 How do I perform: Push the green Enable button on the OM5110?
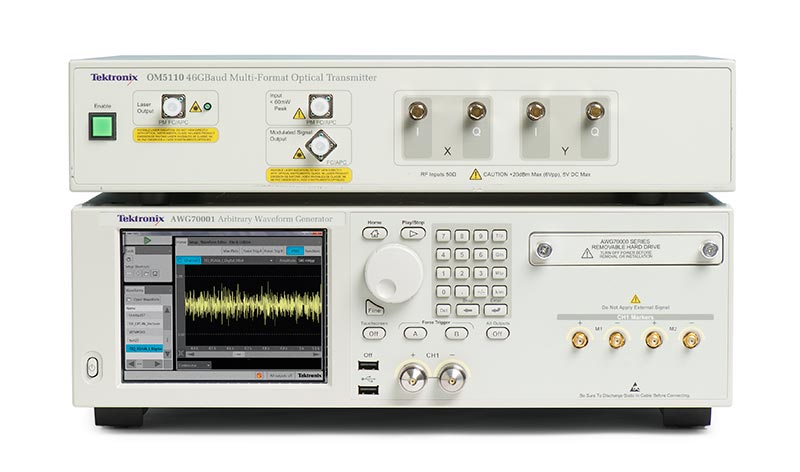click(x=103, y=127)
